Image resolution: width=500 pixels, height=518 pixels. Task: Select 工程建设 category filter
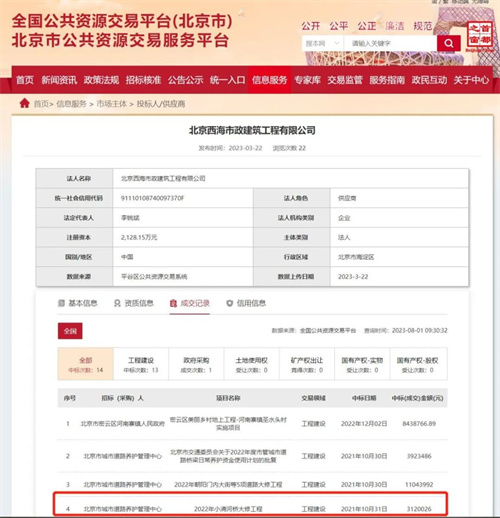coord(141,364)
